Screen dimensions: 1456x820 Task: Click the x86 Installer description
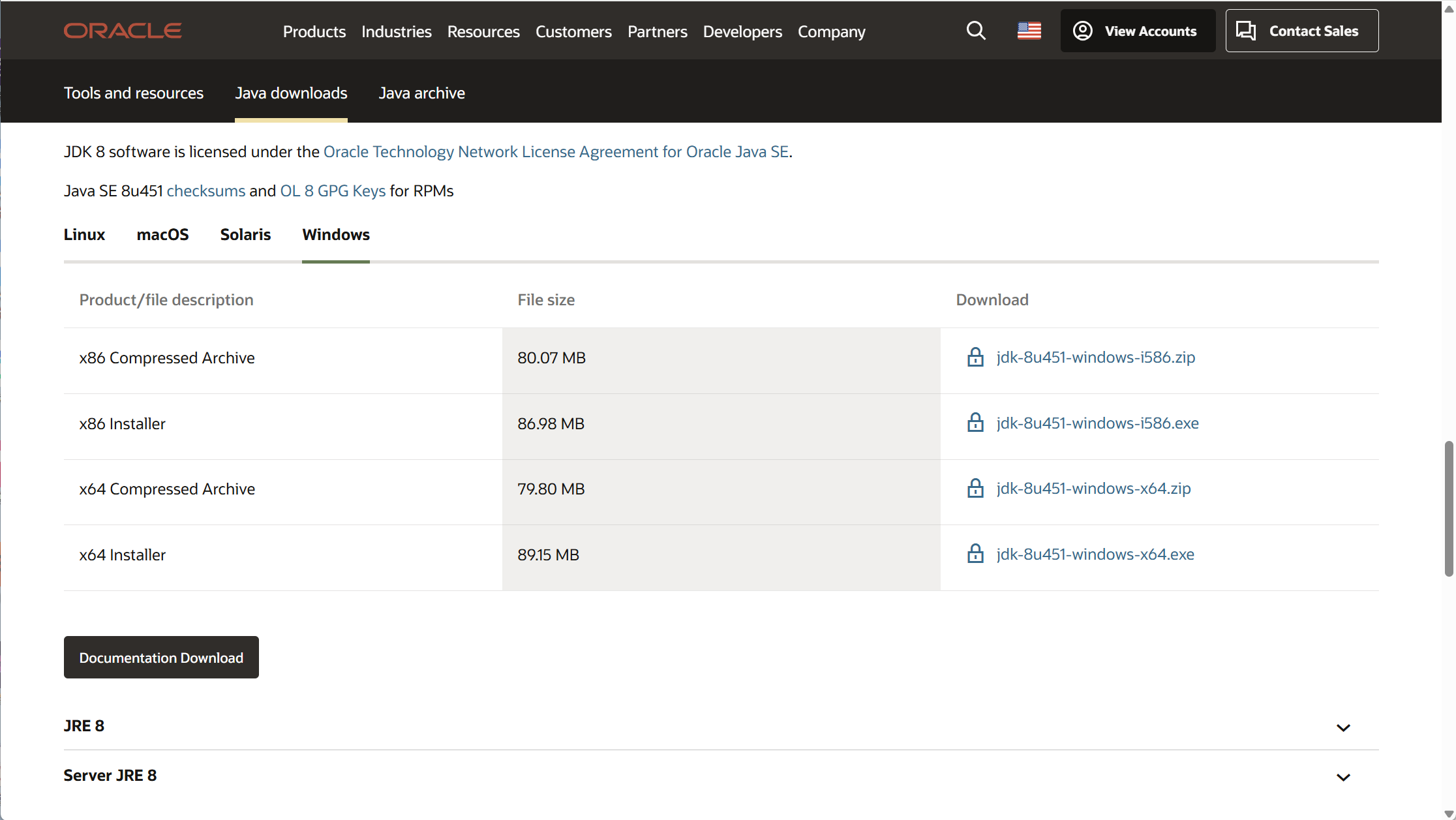pos(123,424)
